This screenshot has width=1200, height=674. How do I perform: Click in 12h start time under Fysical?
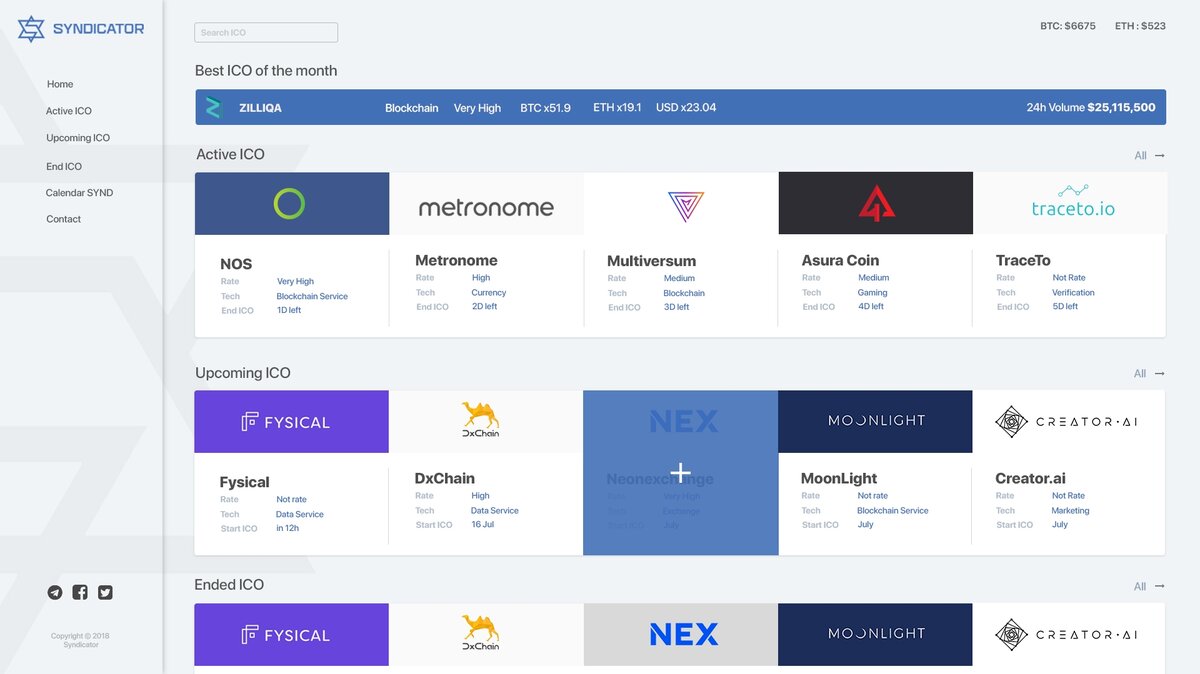tap(287, 528)
